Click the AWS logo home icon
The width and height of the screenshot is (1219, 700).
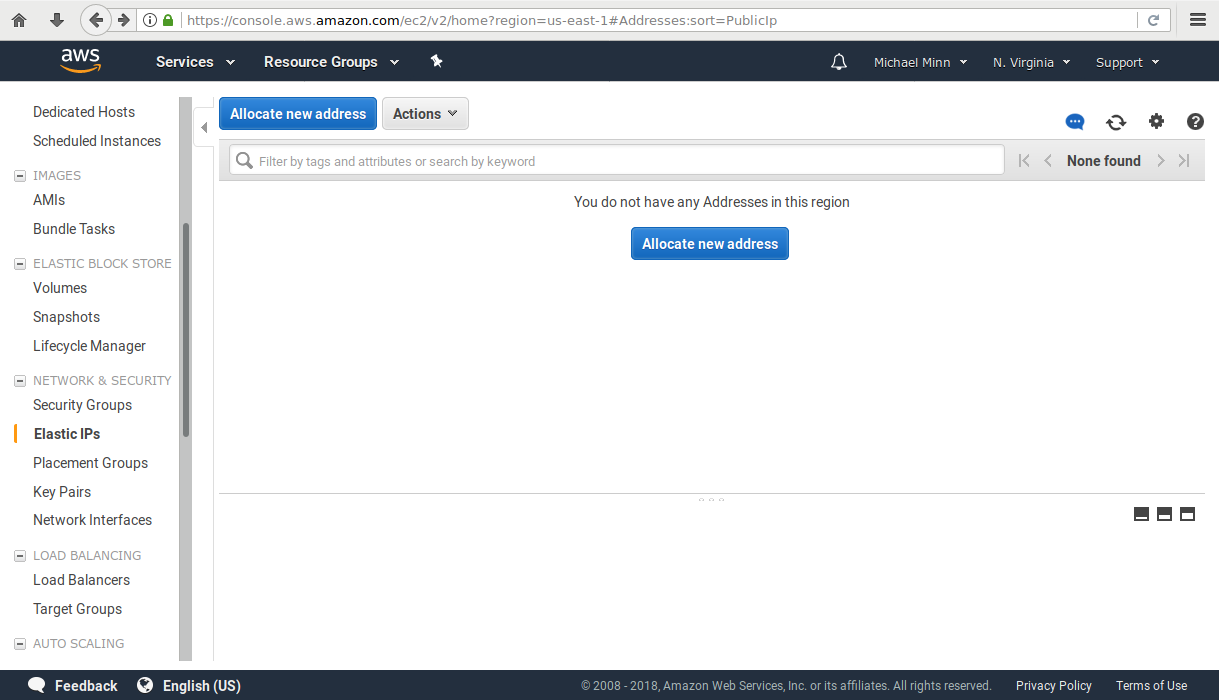[x=80, y=61]
